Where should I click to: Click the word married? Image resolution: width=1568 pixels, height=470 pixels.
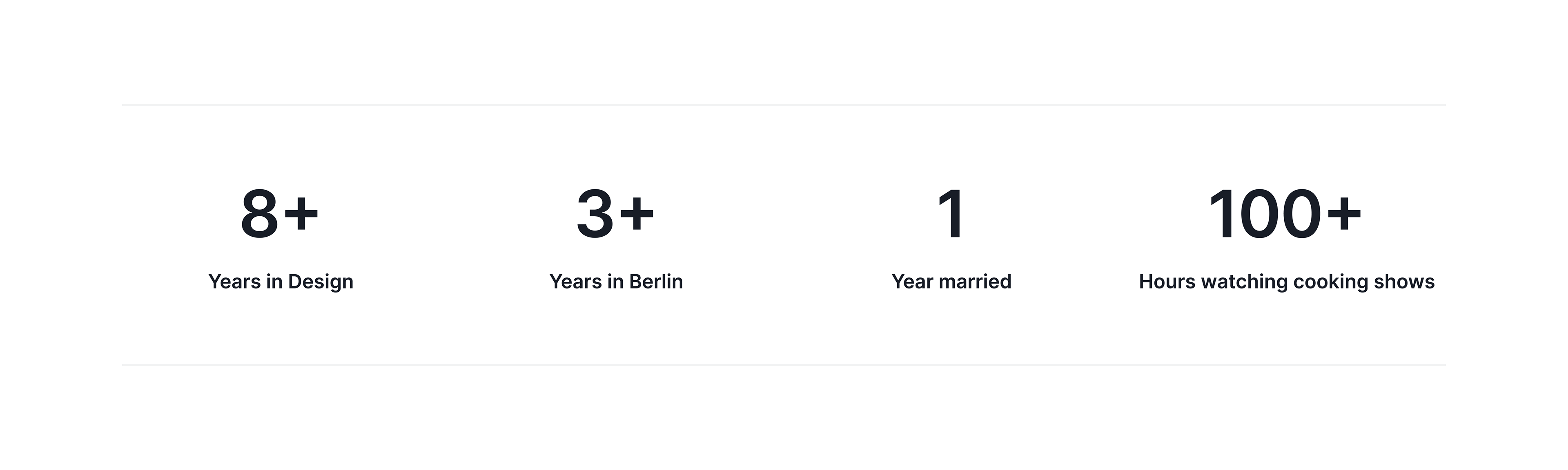pyautogui.click(x=975, y=282)
